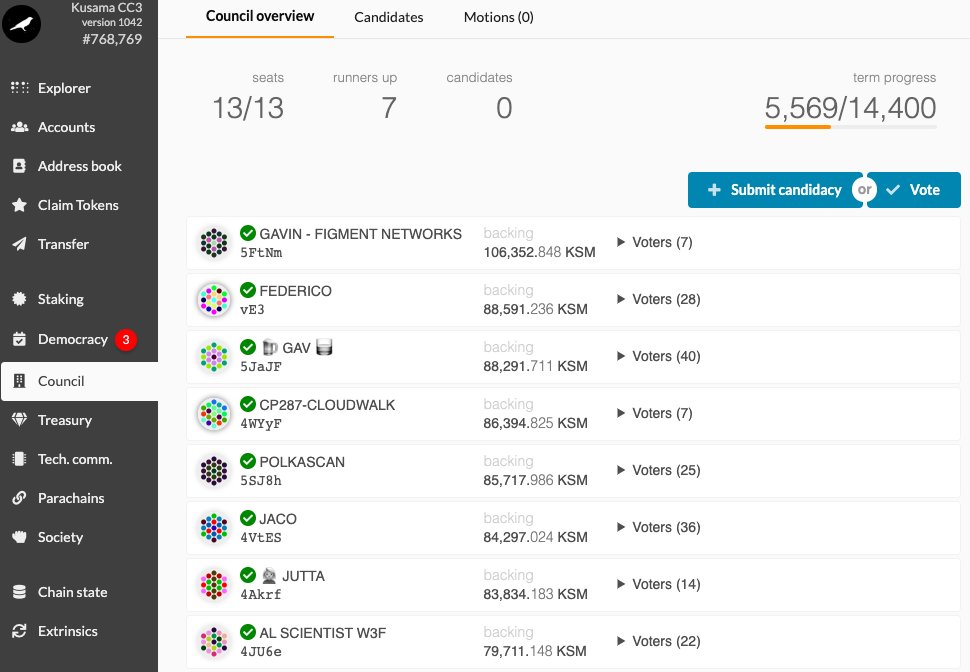Click Kusama CC3 version 1042 label
The height and width of the screenshot is (672, 970).
[106, 15]
